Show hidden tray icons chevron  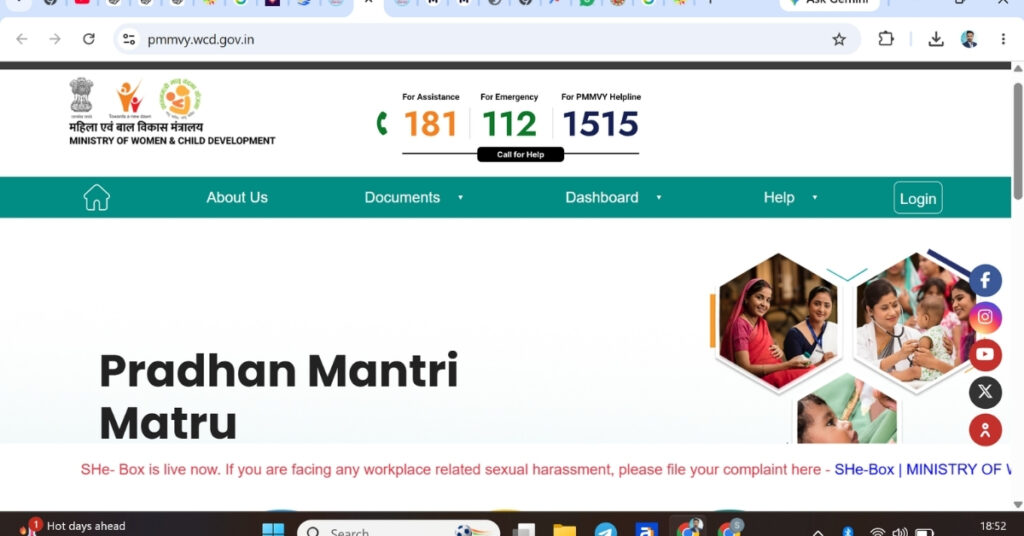click(x=818, y=532)
